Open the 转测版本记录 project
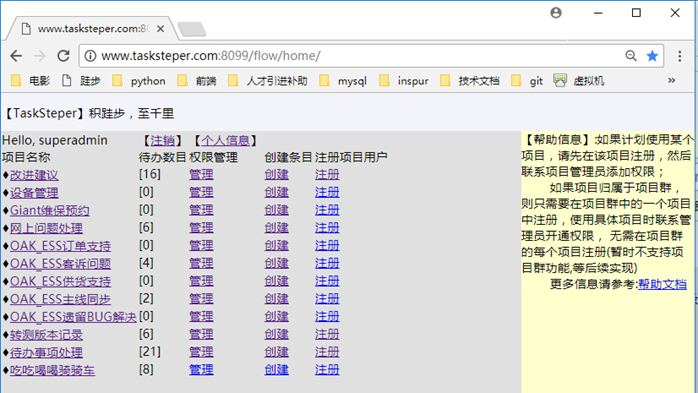 [x=46, y=335]
